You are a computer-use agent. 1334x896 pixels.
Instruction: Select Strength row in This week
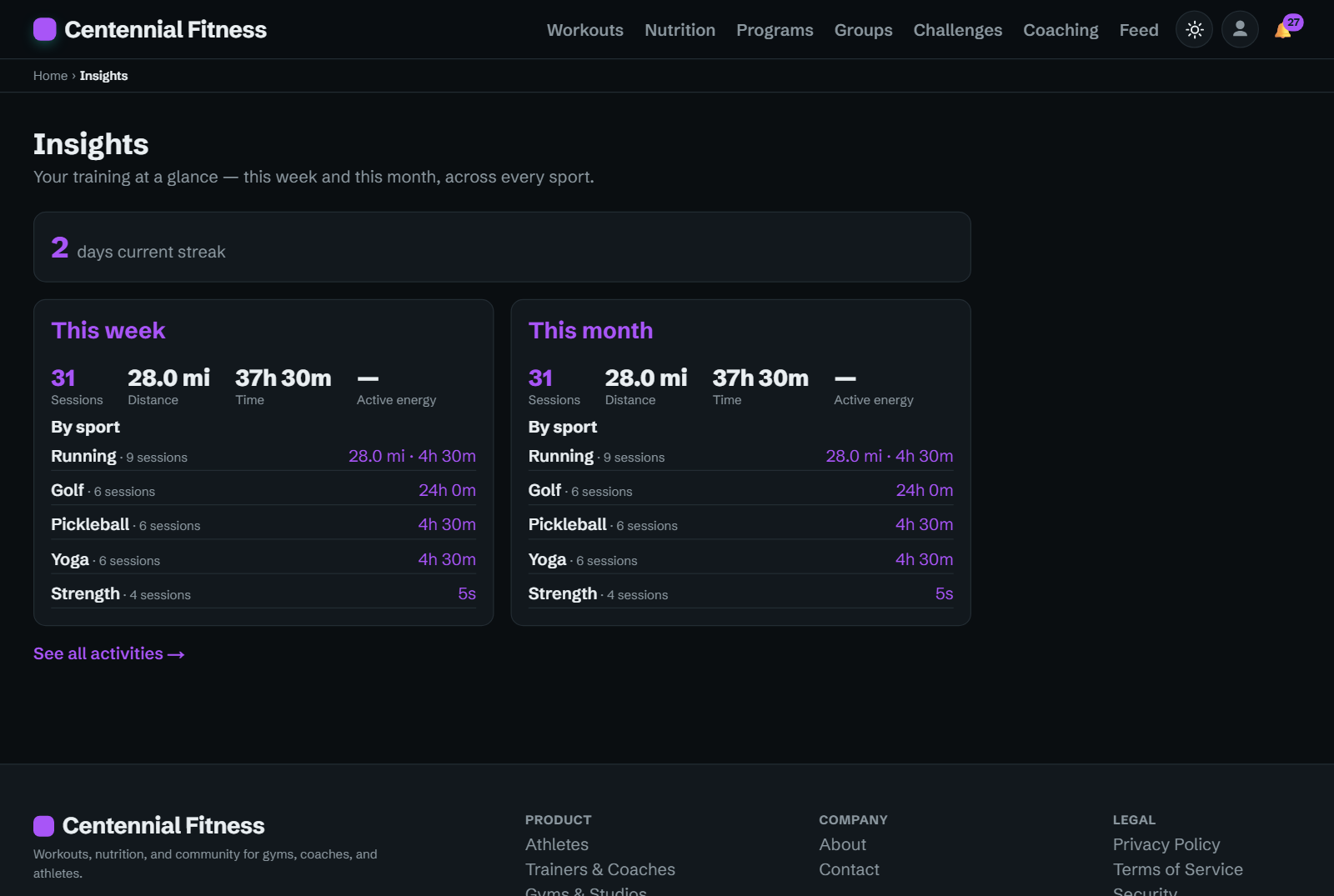[263, 593]
